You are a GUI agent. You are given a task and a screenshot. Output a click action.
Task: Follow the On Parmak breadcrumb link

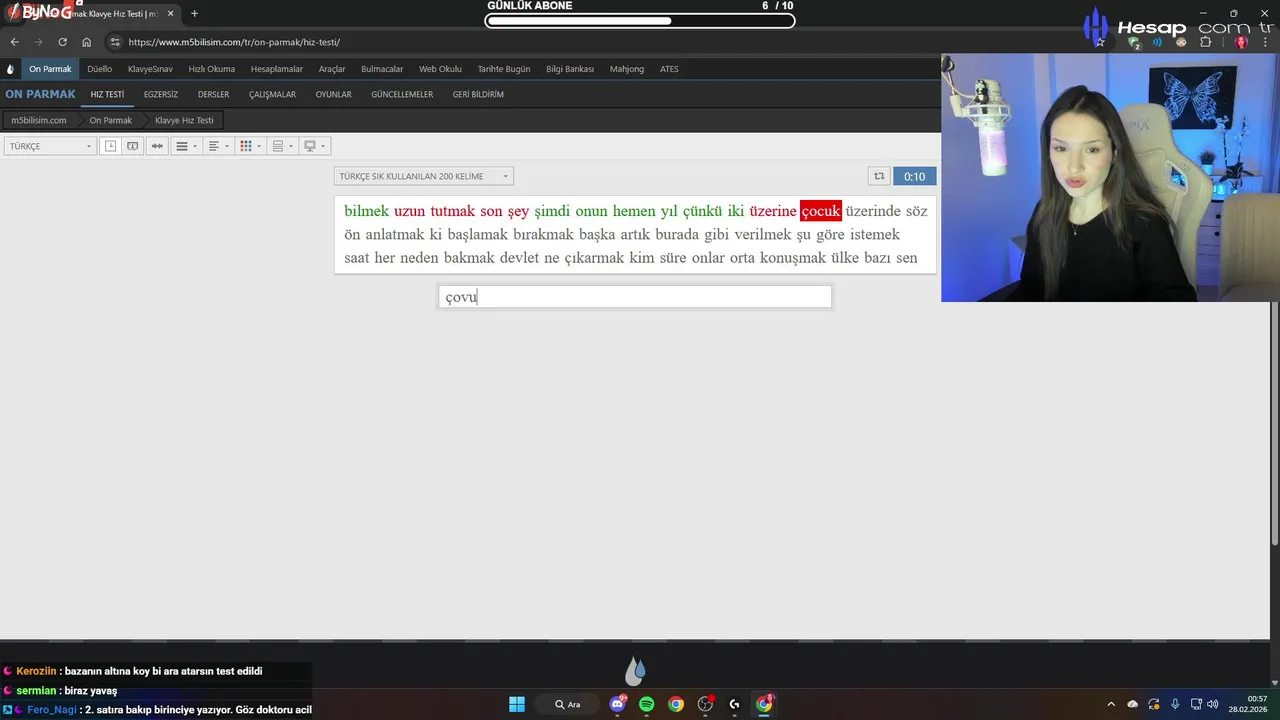click(x=111, y=120)
